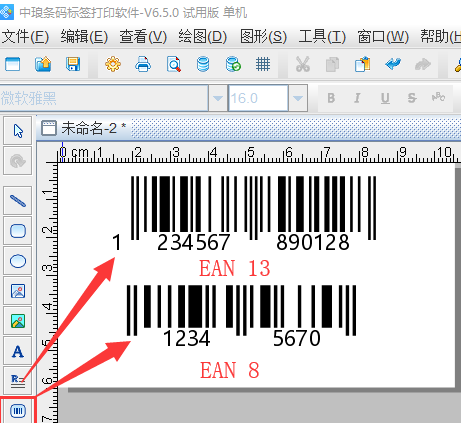
Task: Toggle Bold formatting
Action: (x=331, y=98)
